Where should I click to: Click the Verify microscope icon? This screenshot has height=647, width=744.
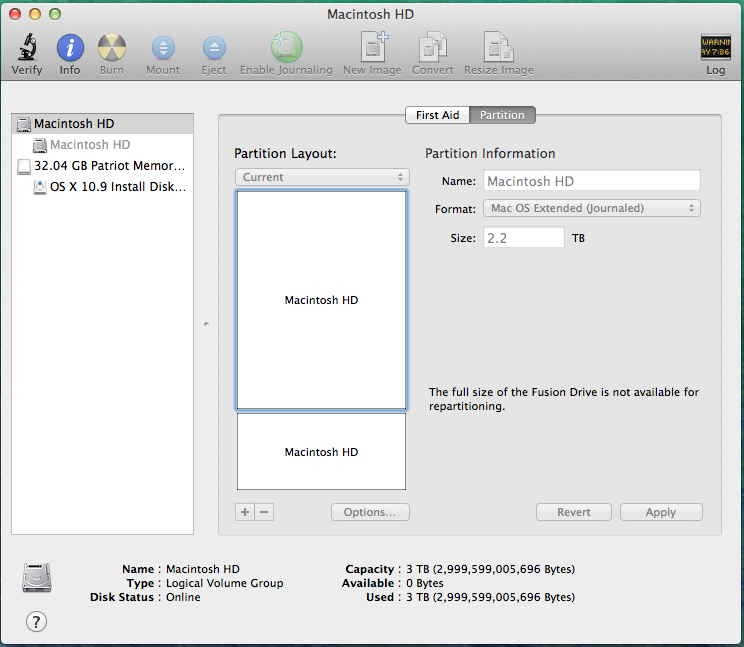[27, 47]
